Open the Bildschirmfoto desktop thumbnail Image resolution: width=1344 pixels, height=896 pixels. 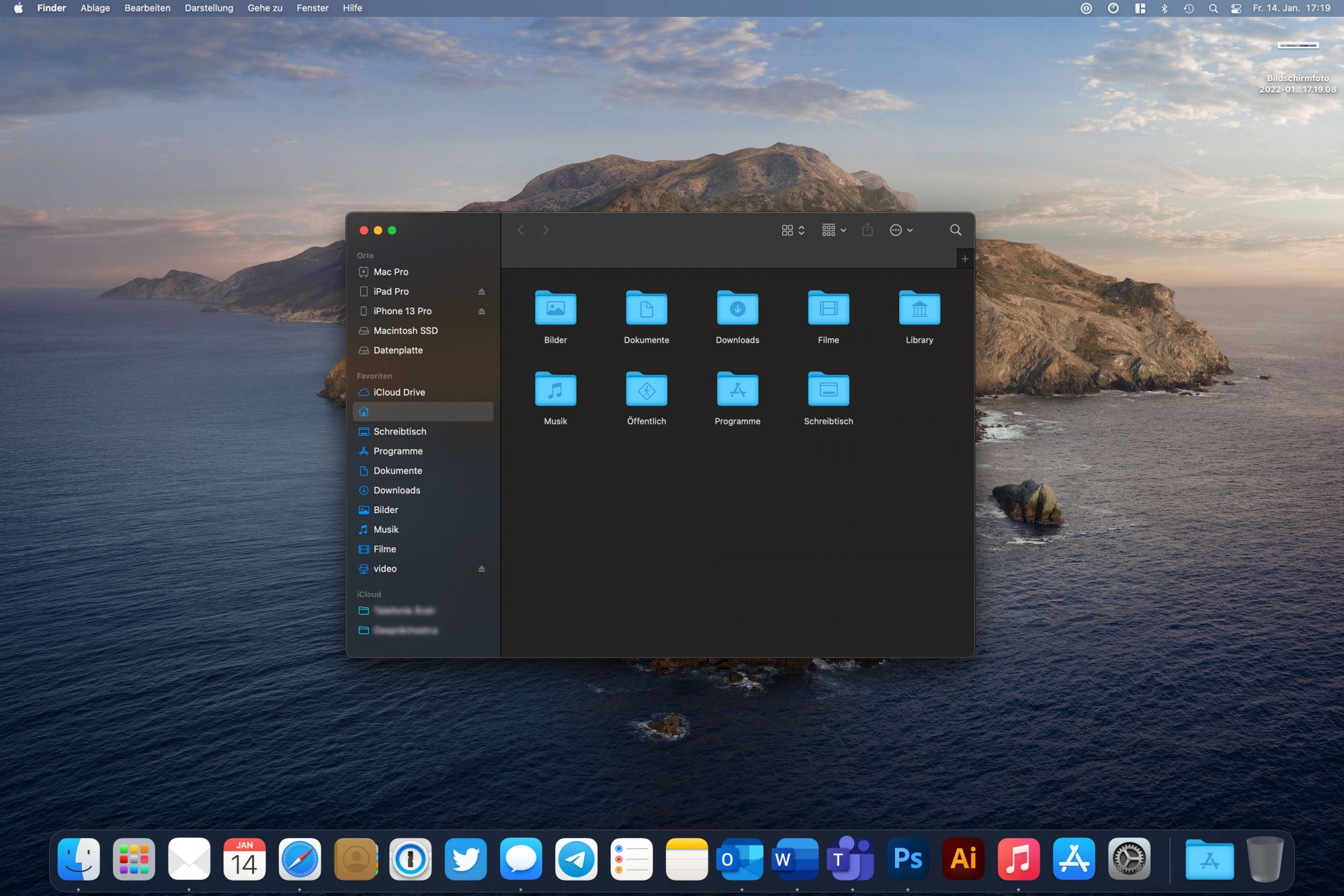pos(1298,46)
